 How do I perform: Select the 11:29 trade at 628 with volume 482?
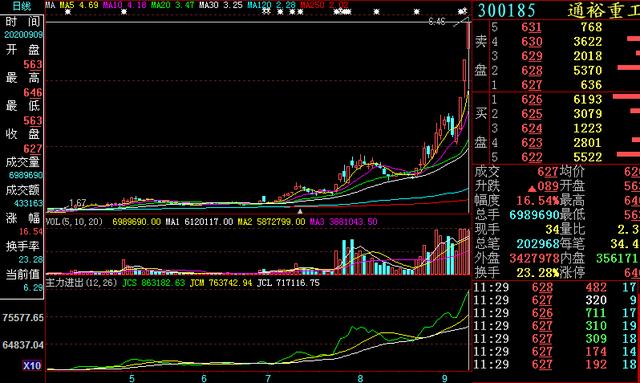556,288
